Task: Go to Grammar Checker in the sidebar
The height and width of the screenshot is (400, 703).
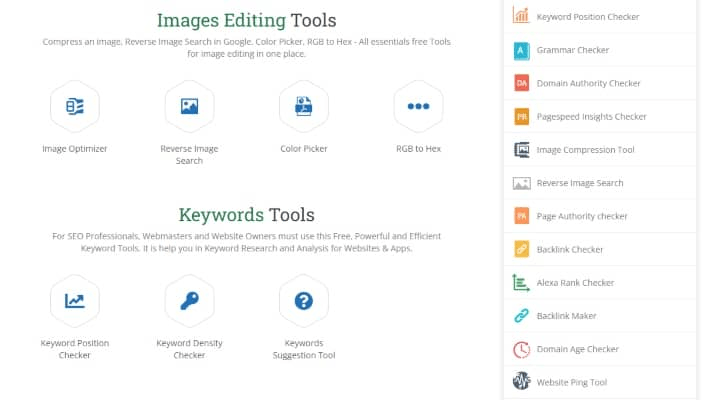Action: pyautogui.click(x=573, y=50)
